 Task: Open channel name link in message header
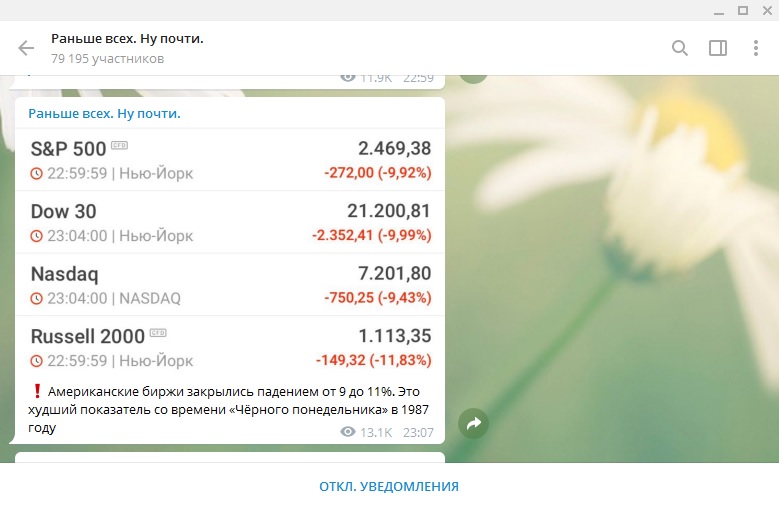click(x=104, y=114)
